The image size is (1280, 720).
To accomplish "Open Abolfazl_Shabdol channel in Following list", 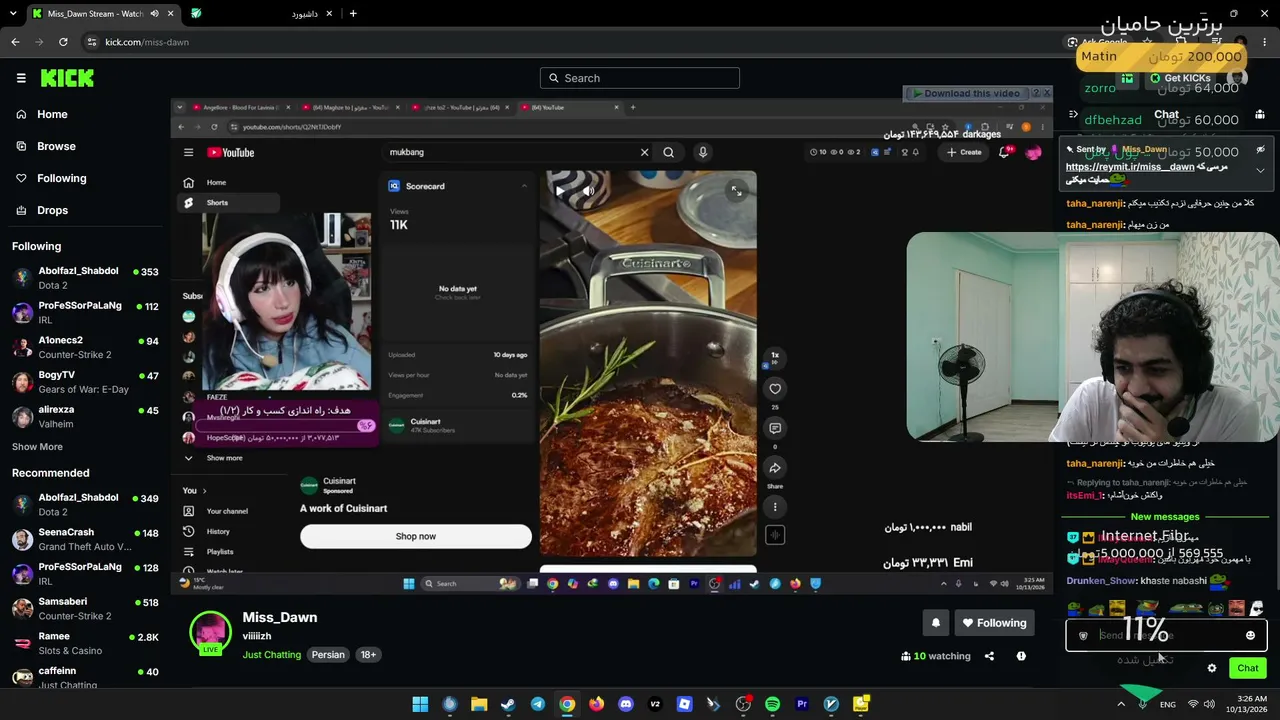I will [x=85, y=278].
